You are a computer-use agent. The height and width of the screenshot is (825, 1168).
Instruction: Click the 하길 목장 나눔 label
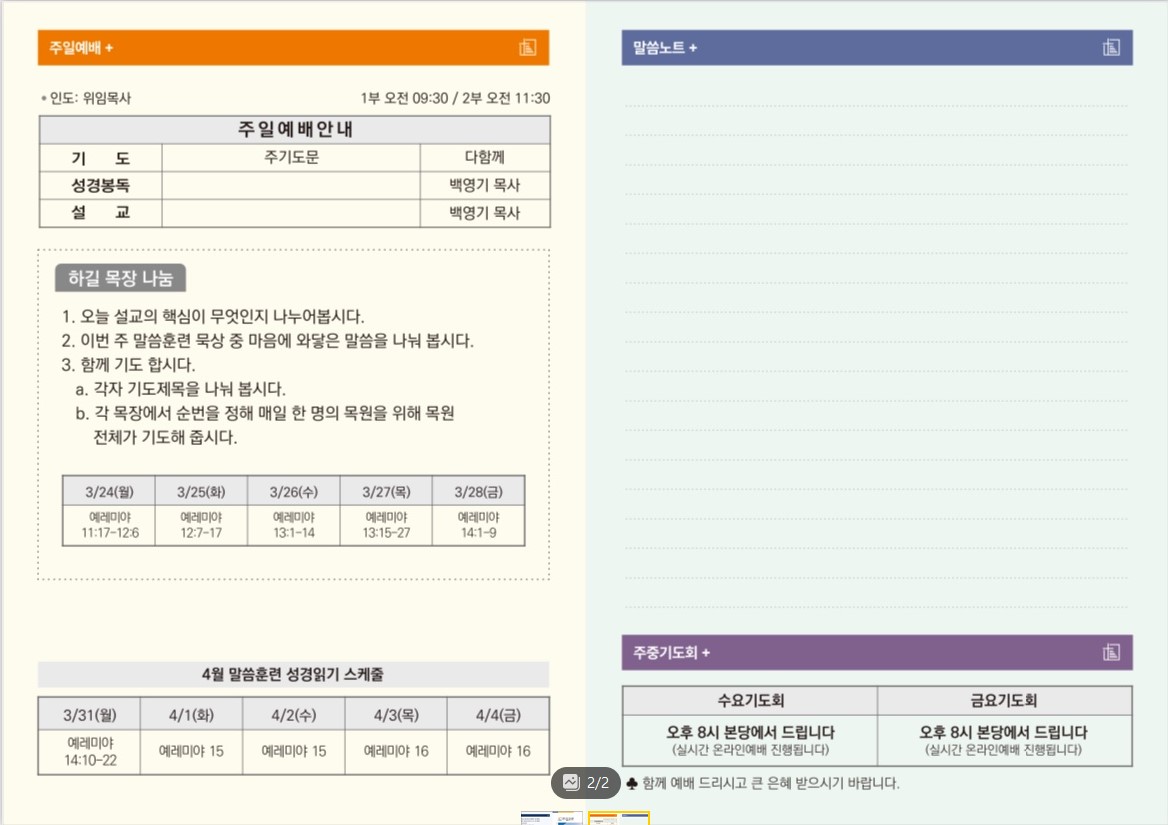120,279
